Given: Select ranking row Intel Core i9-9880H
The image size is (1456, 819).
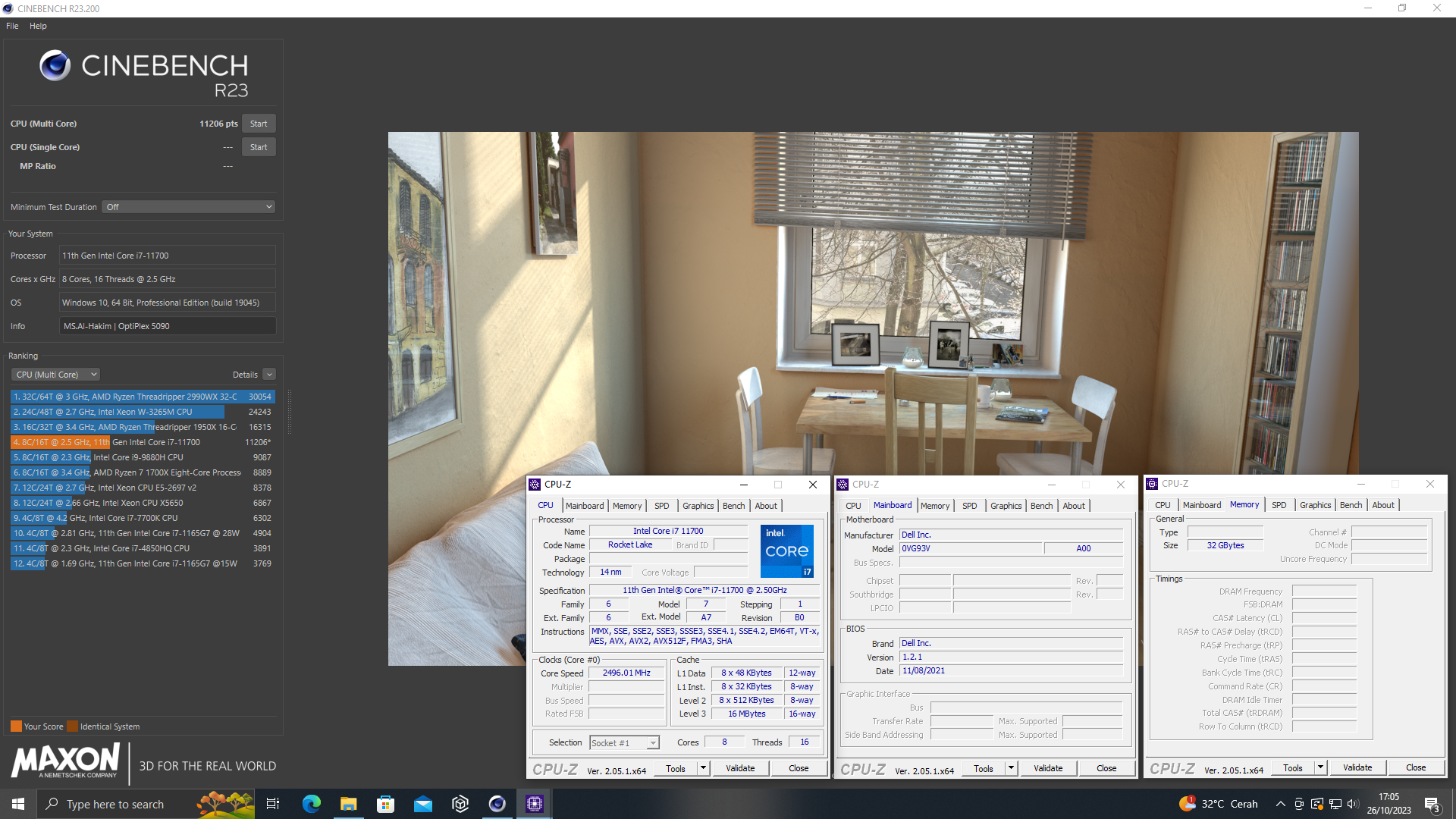Looking at the screenshot, I should 143,457.
